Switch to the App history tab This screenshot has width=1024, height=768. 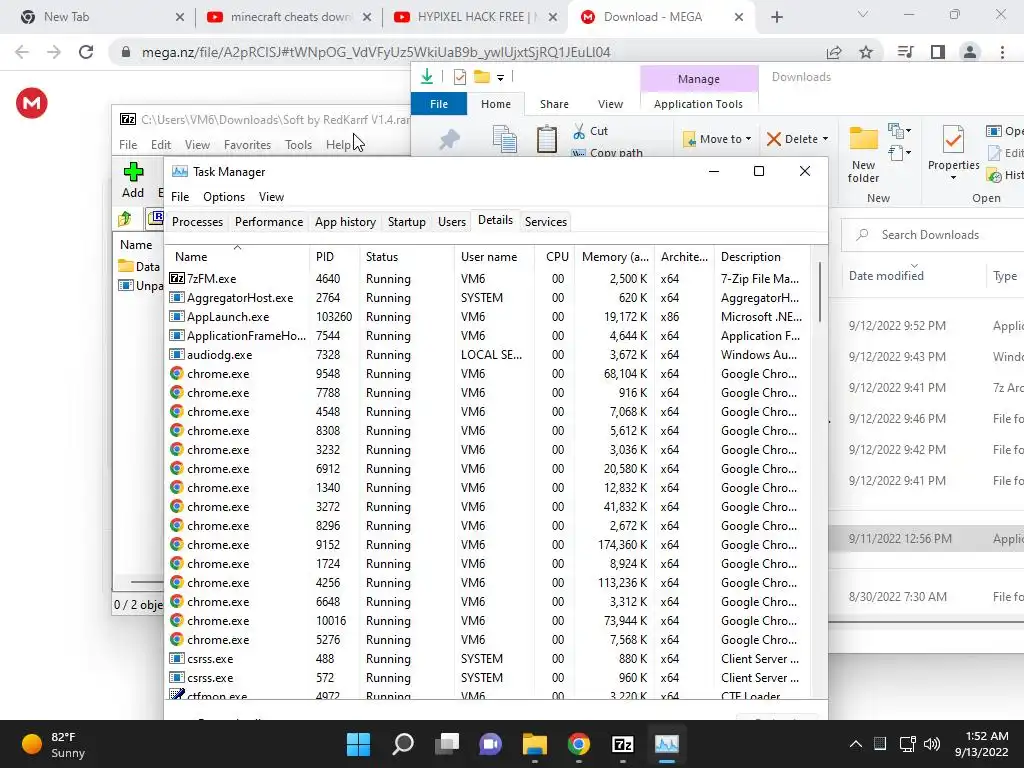pos(345,222)
